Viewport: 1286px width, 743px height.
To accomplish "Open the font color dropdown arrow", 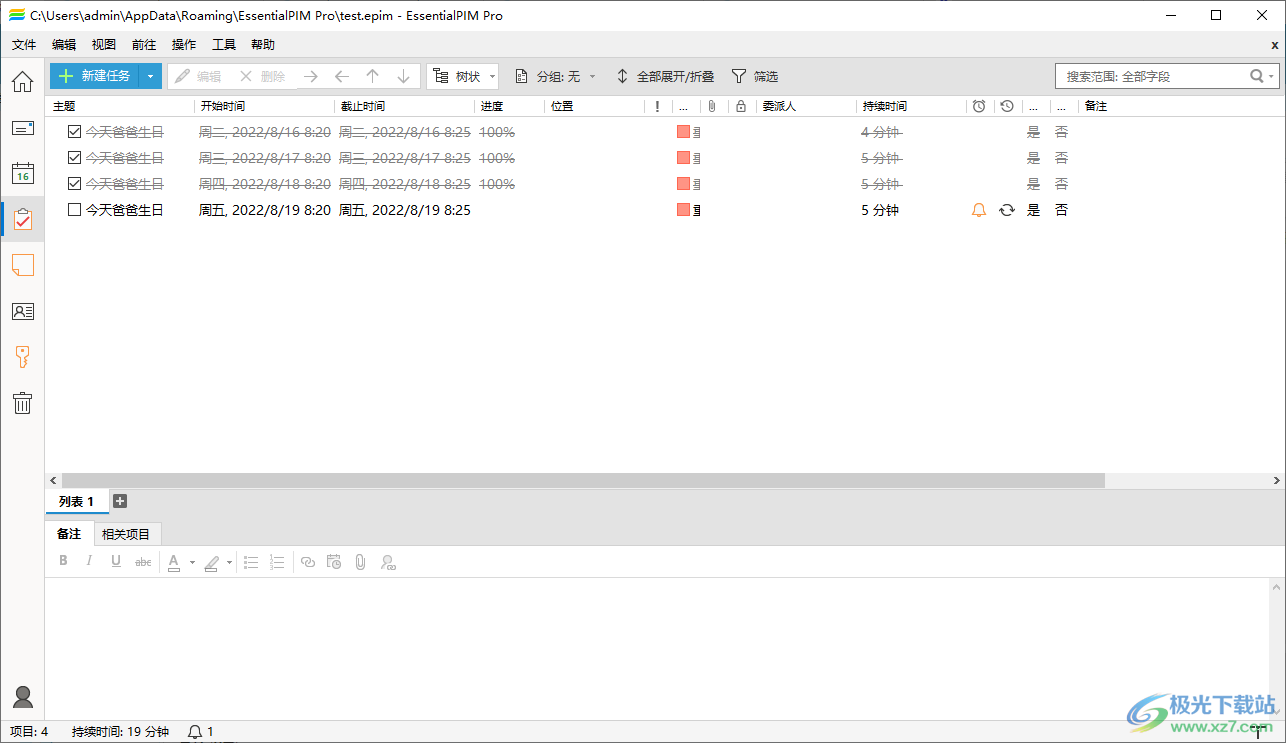I will click(x=192, y=563).
